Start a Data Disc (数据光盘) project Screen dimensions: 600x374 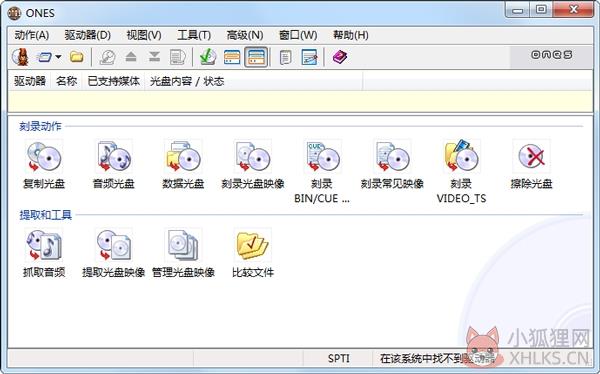183,165
